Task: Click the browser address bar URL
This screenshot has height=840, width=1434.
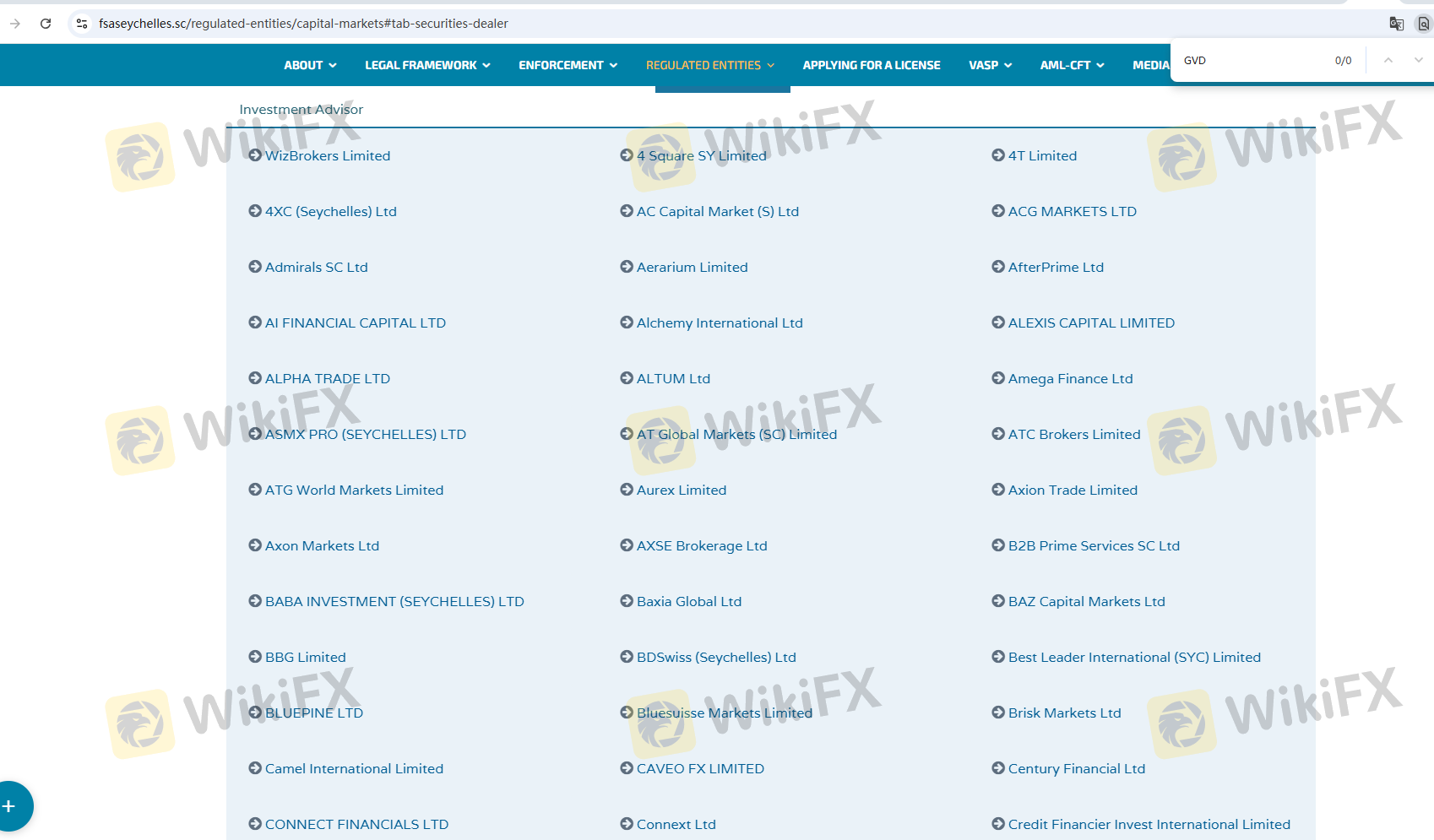Action: tap(303, 24)
